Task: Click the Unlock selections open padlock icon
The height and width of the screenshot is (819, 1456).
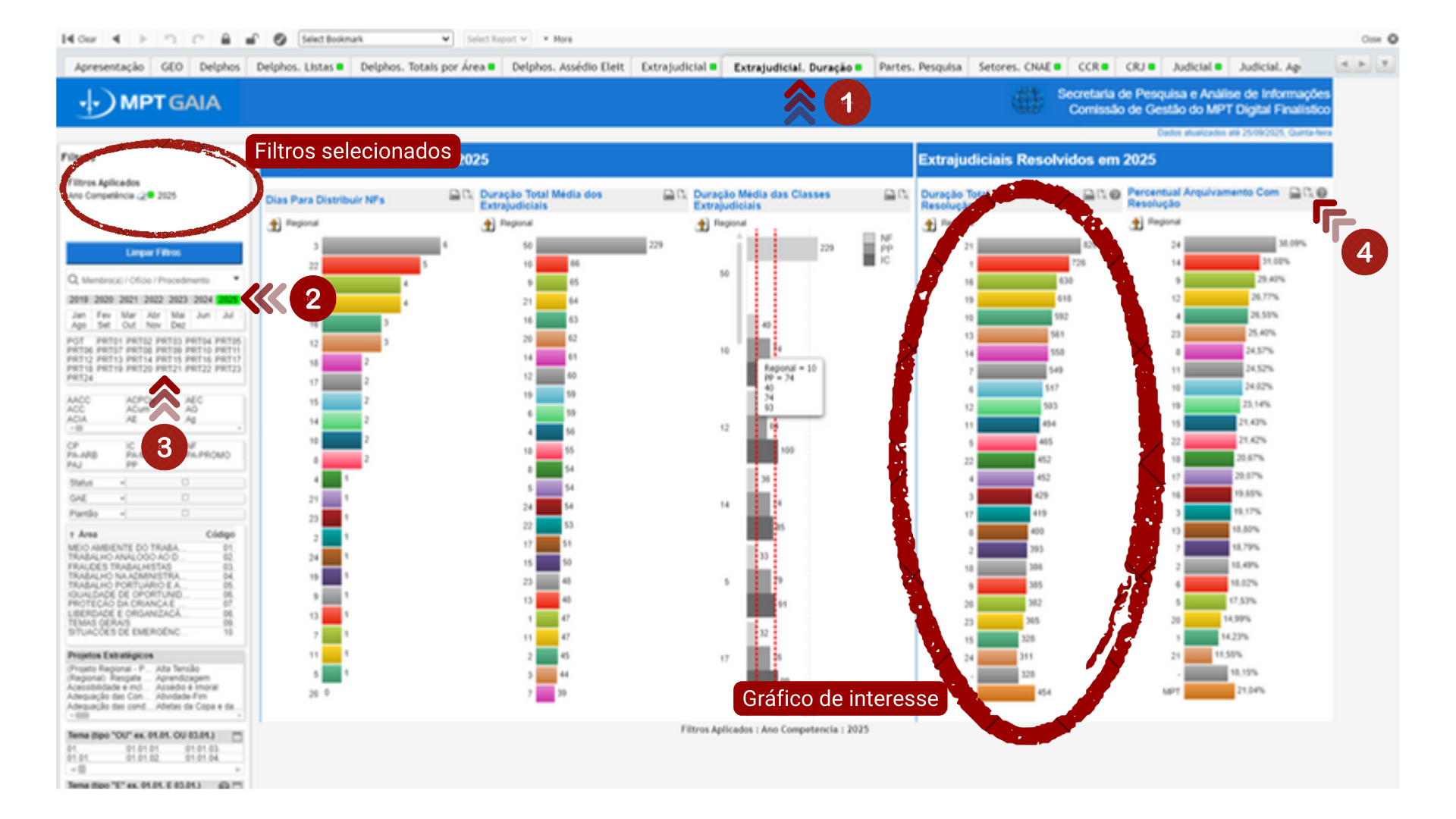Action: [x=252, y=39]
